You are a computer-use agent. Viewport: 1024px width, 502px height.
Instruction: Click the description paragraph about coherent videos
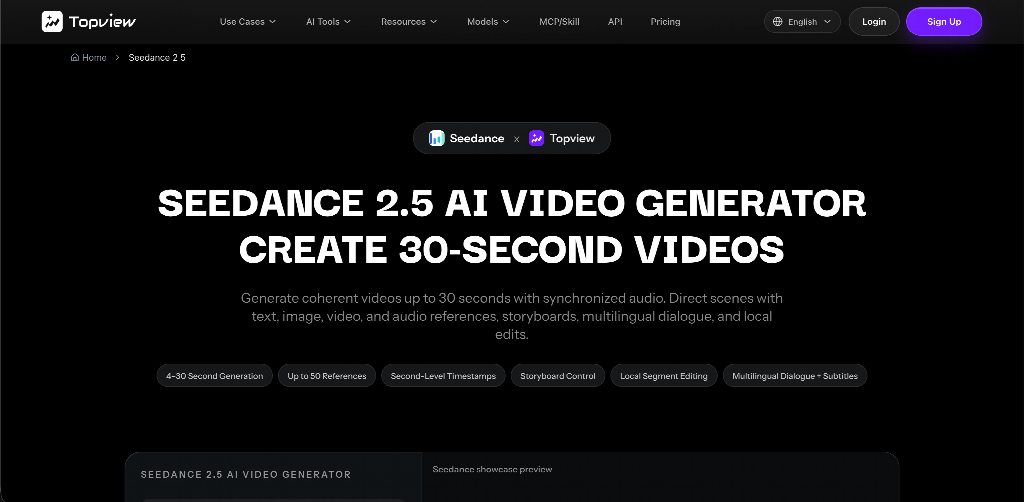(x=512, y=316)
